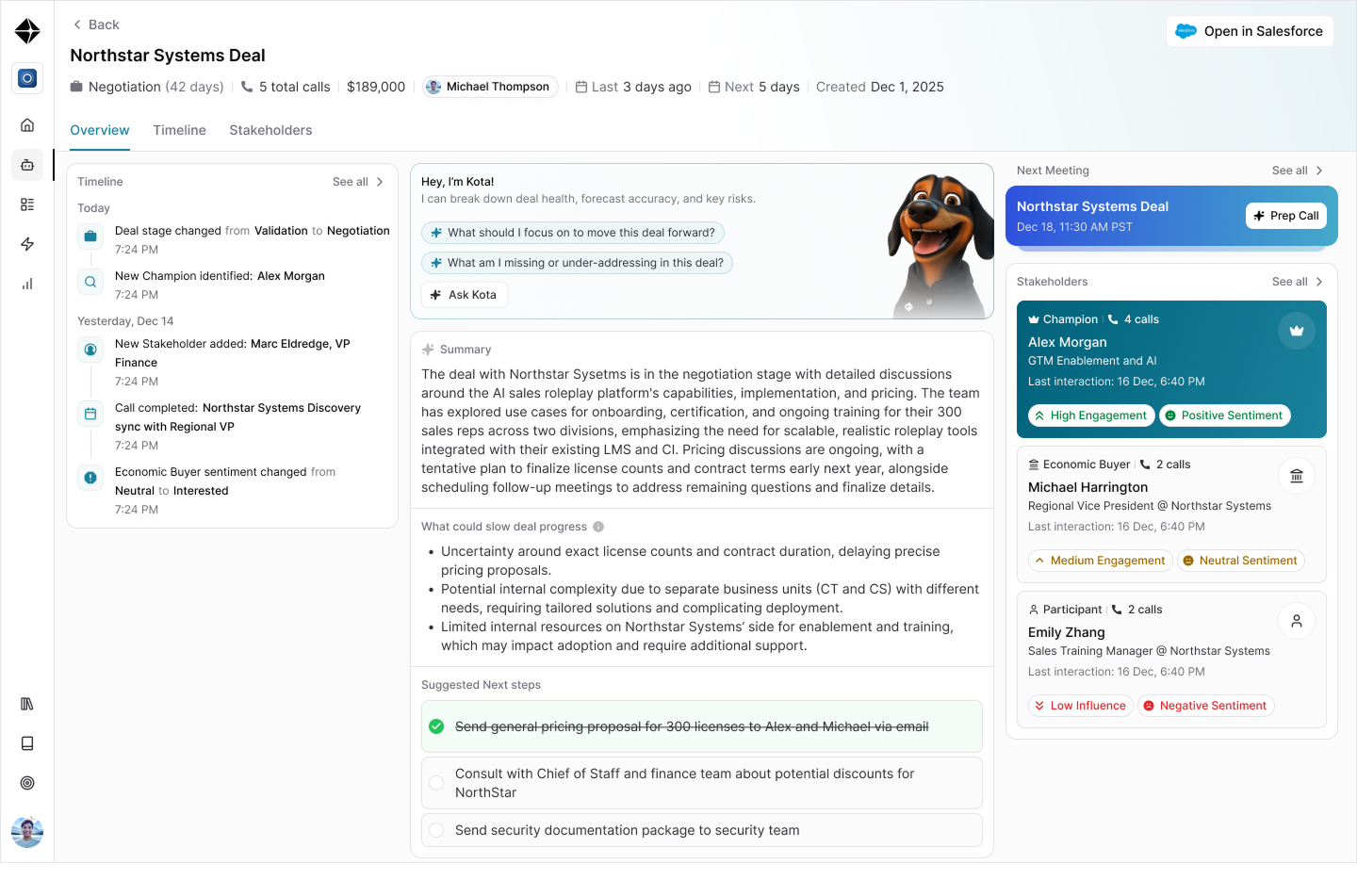Screen dimensions: 1357x896
Task: Click 'Yesterday, Dec 14' timeline heading
Action: [125, 321]
